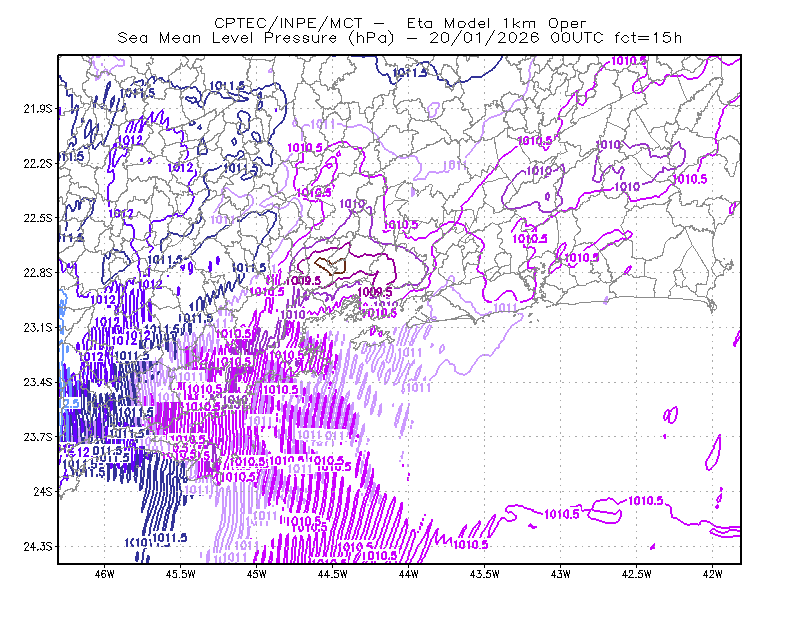Click the 23.1S latitude axis label

point(38,327)
